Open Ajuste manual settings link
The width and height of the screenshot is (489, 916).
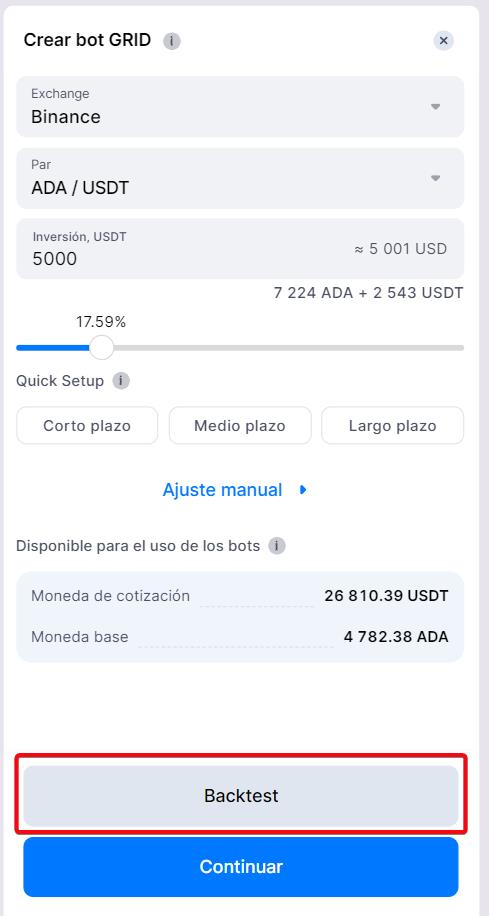[223, 490]
